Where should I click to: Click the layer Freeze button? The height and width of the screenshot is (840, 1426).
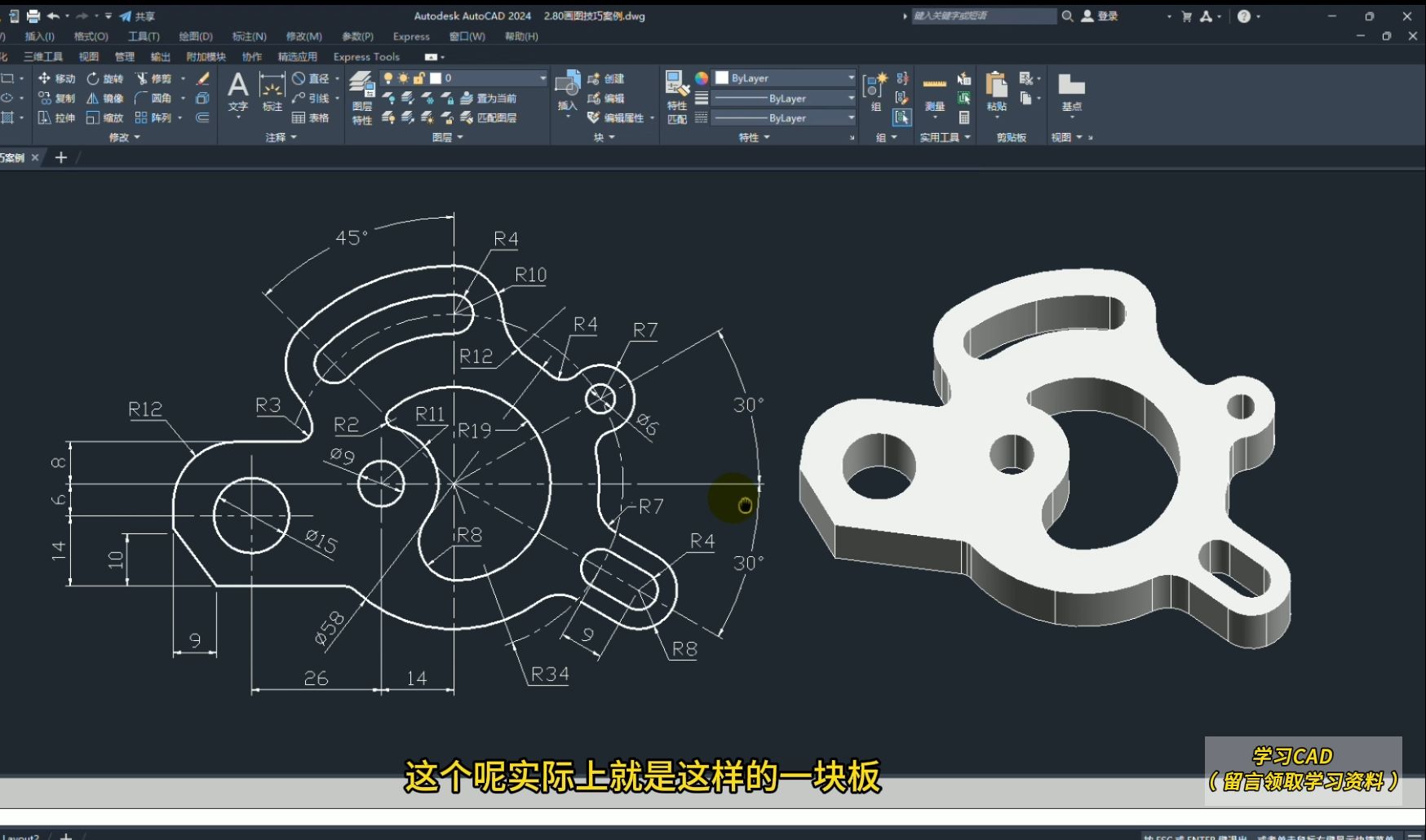[427, 98]
